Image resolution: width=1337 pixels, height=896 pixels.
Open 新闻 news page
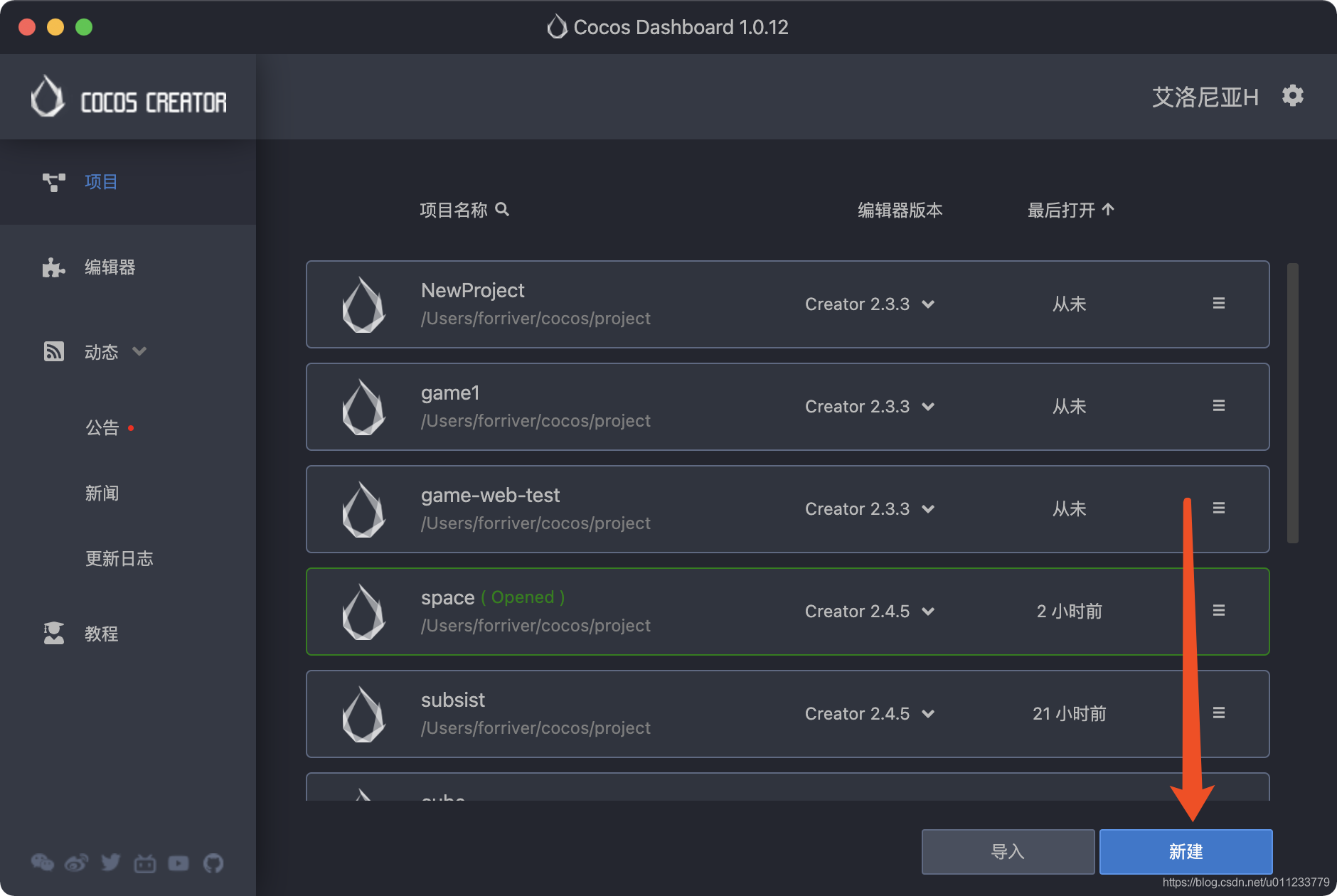tap(102, 493)
